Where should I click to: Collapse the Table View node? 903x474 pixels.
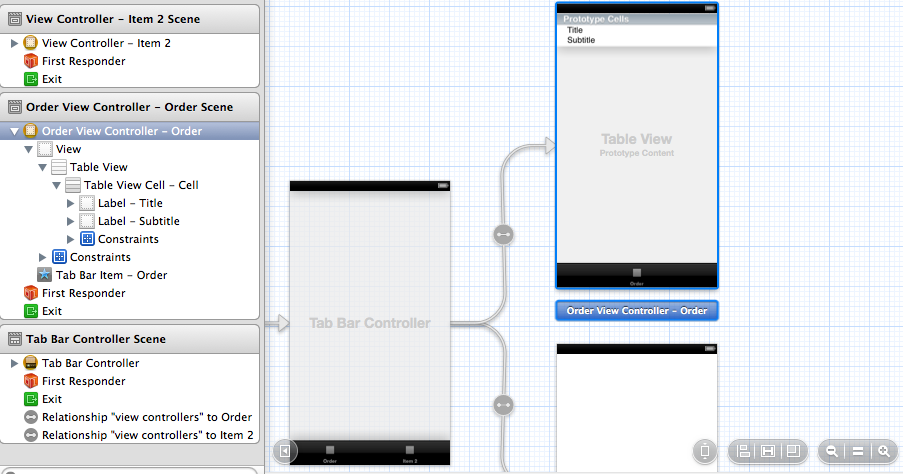point(43,168)
